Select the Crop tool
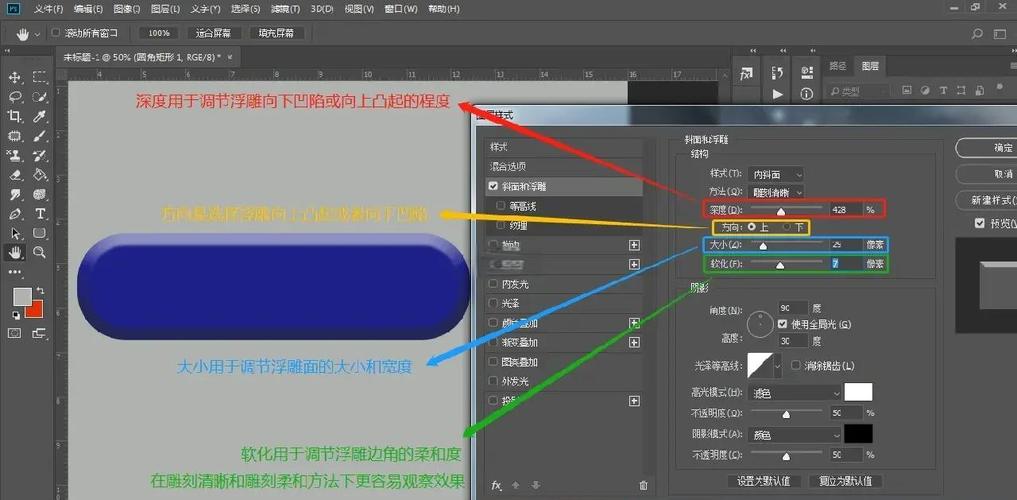 [x=14, y=116]
